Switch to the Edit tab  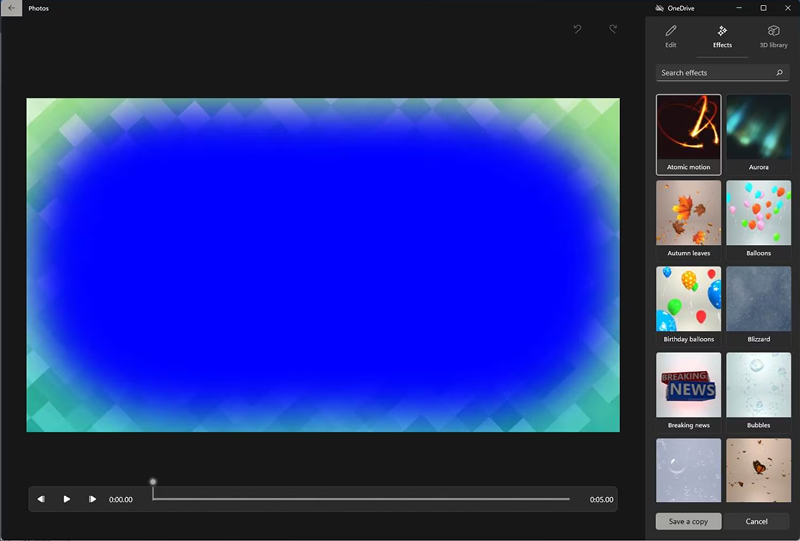(x=670, y=37)
